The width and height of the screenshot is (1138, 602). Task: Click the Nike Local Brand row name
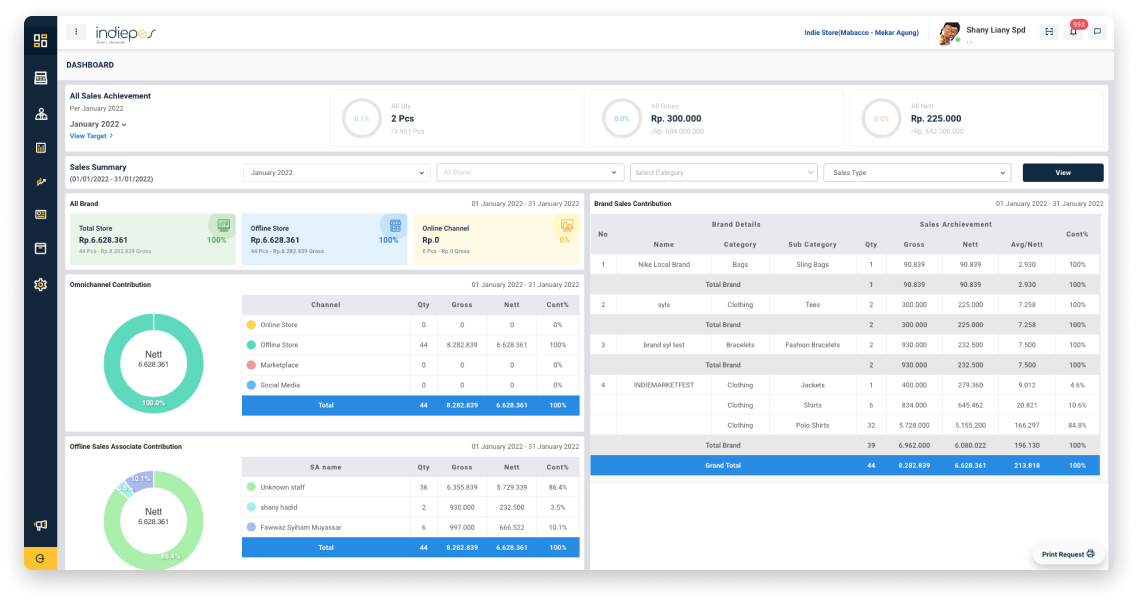(664, 264)
